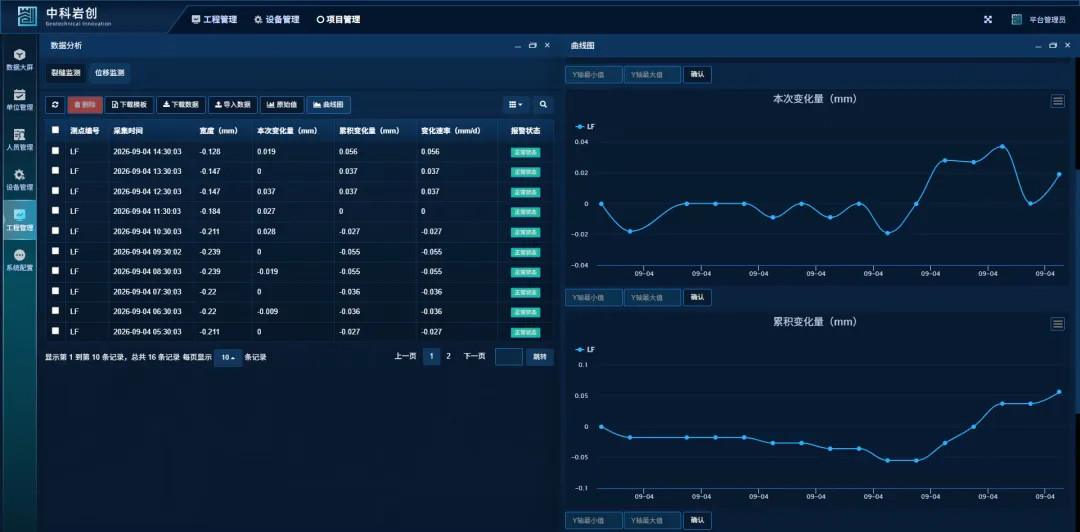Toggle fullscreen icon in top header
1080x532 pixels.
point(988,19)
